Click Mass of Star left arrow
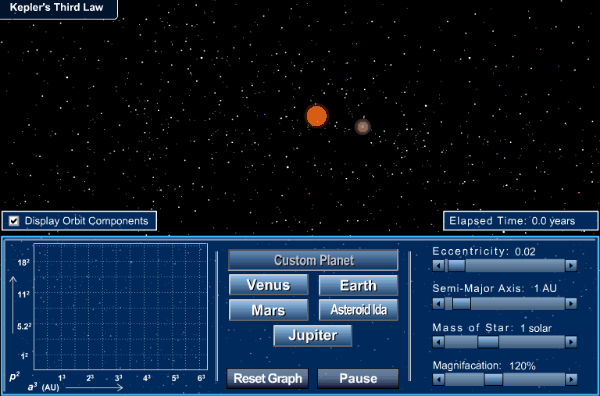The image size is (600, 396). [x=439, y=342]
